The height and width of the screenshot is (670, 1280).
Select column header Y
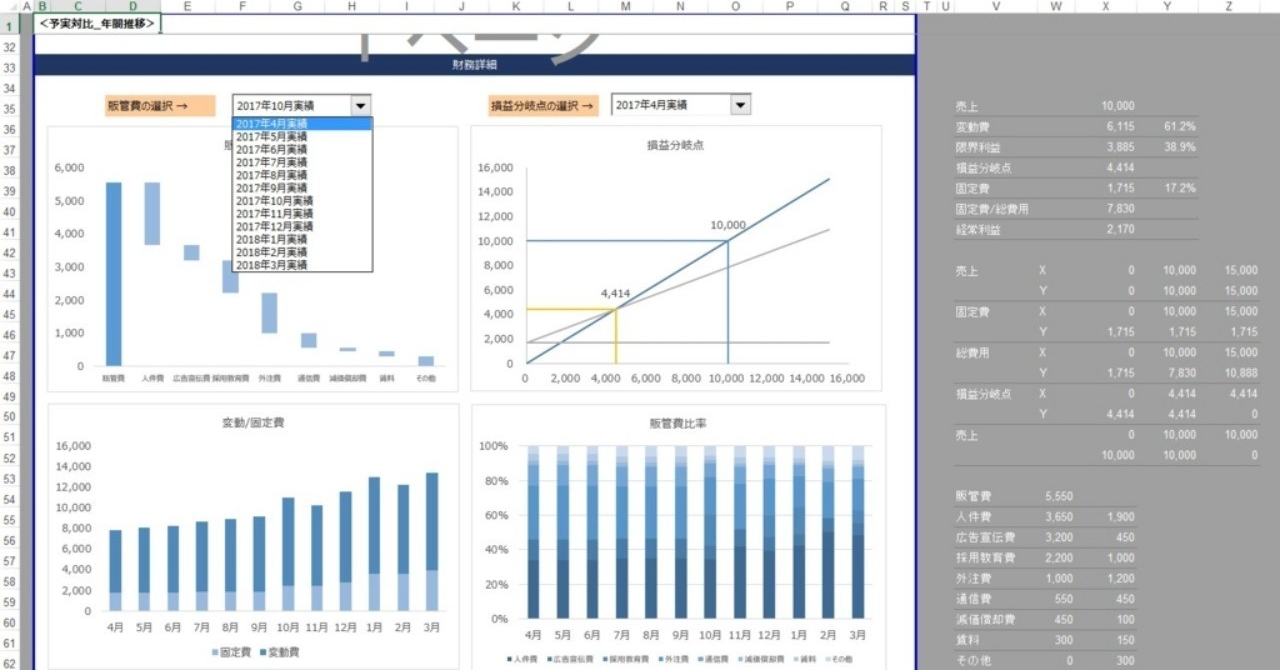(x=1168, y=7)
